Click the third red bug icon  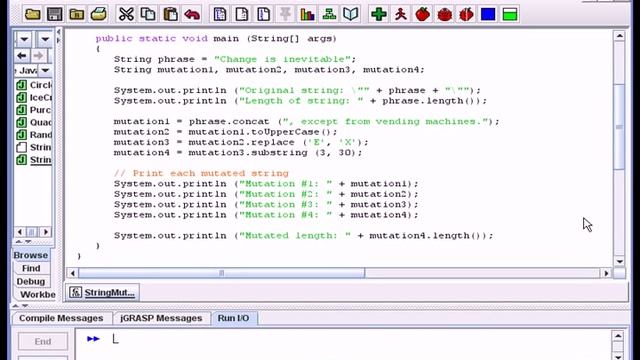point(466,14)
